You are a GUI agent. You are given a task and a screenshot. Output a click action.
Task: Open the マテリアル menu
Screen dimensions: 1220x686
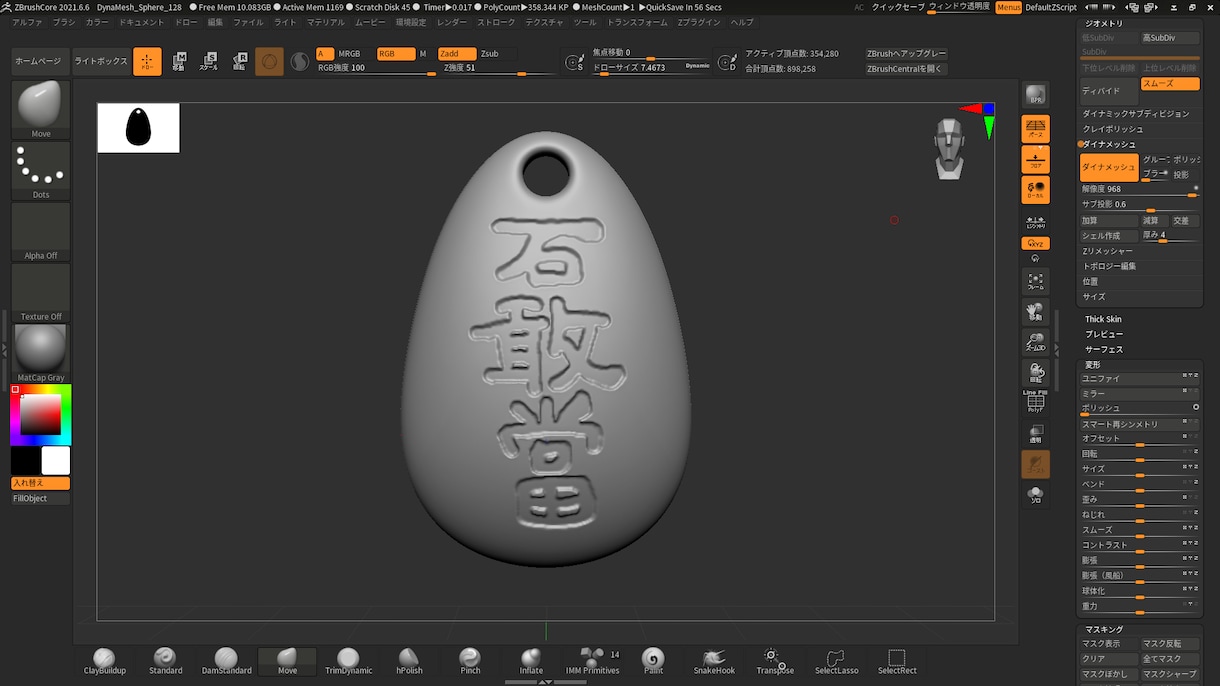tap(325, 22)
